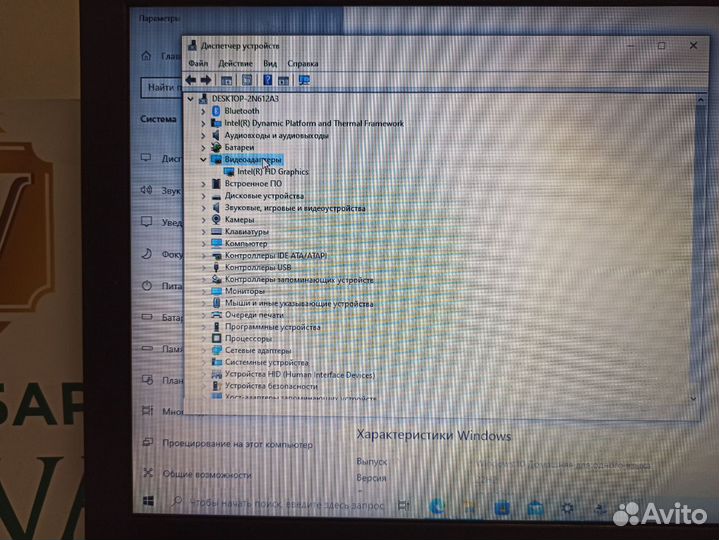Click the Forward arrow toolbar button
The image size is (719, 540).
tap(206, 80)
